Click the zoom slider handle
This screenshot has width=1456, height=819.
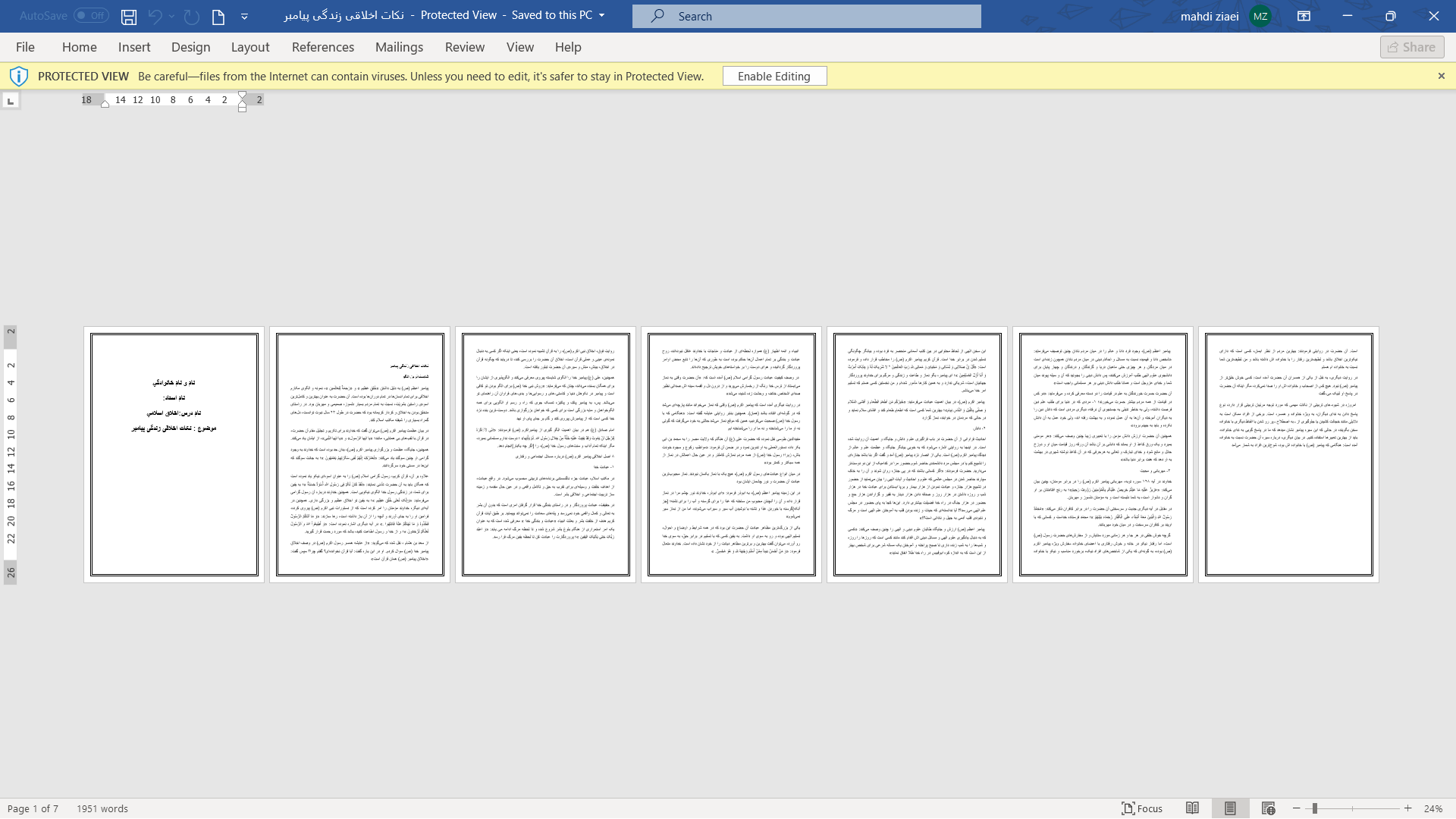tap(1314, 808)
